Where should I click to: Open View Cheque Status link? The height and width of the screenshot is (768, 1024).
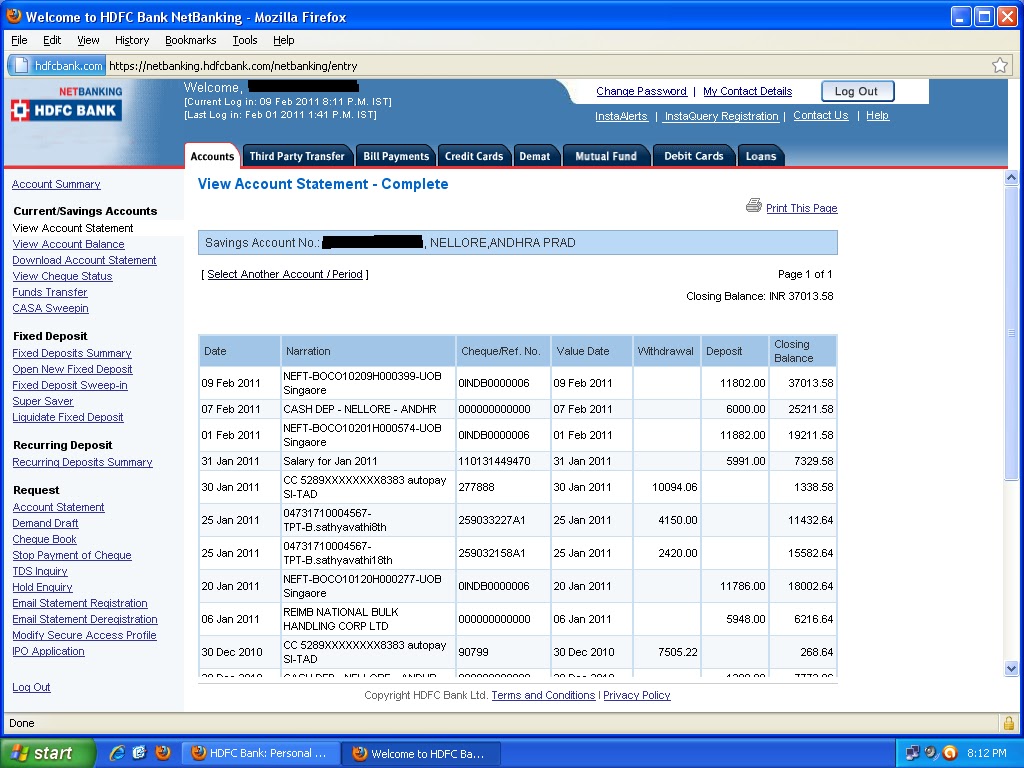[62, 276]
